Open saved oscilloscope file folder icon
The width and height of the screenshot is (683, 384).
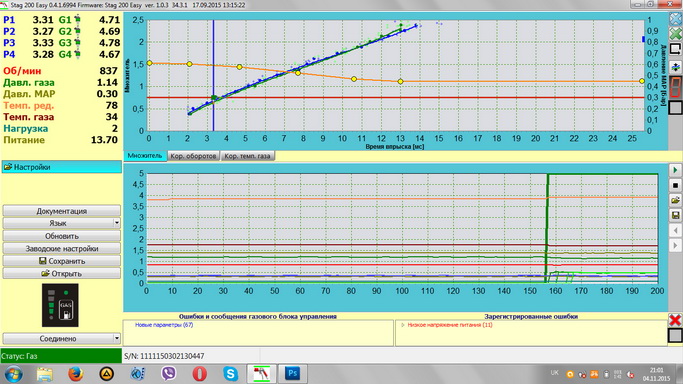(x=675, y=200)
